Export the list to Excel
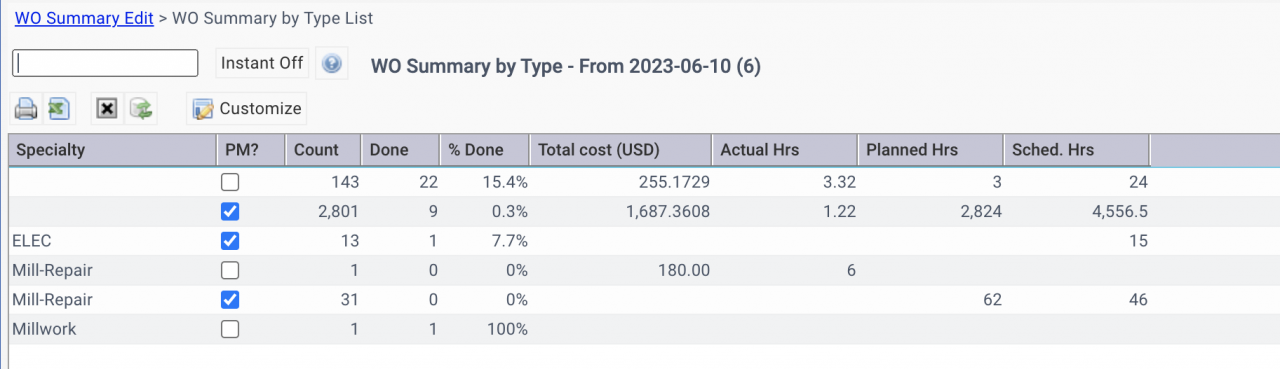Image resolution: width=1280 pixels, height=369 pixels. tap(59, 108)
